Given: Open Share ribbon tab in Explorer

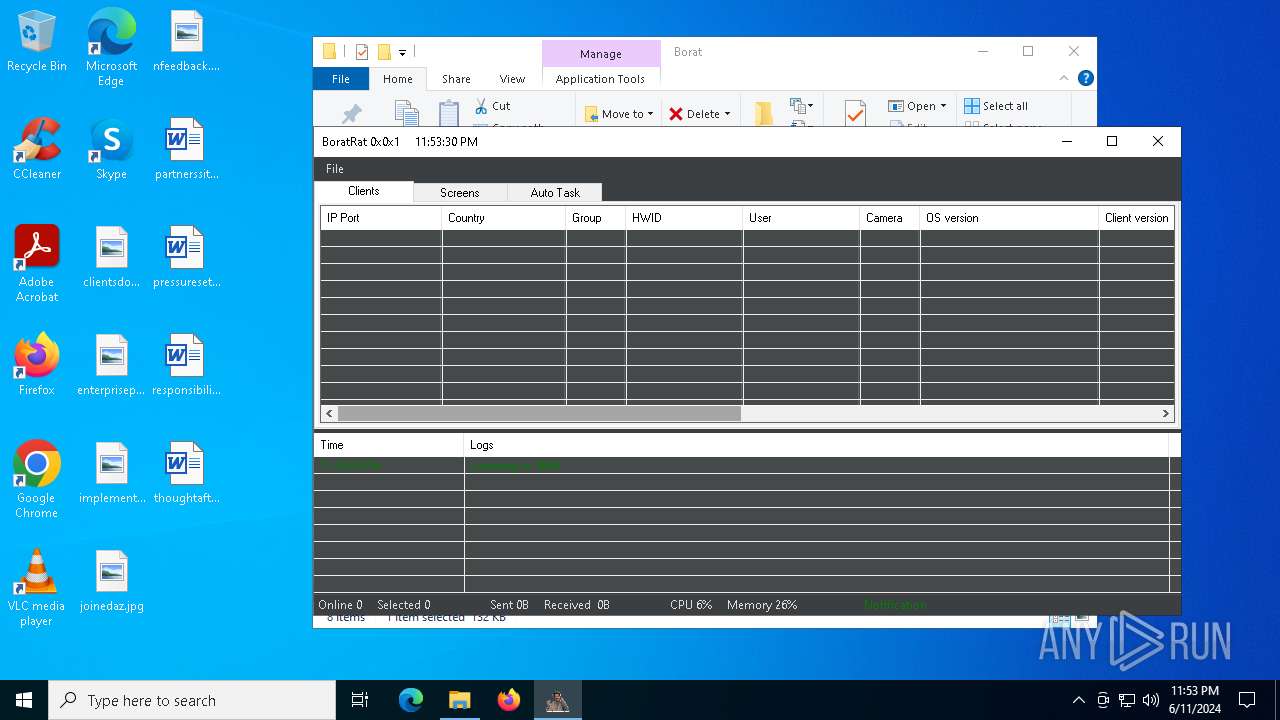Looking at the screenshot, I should point(456,79).
